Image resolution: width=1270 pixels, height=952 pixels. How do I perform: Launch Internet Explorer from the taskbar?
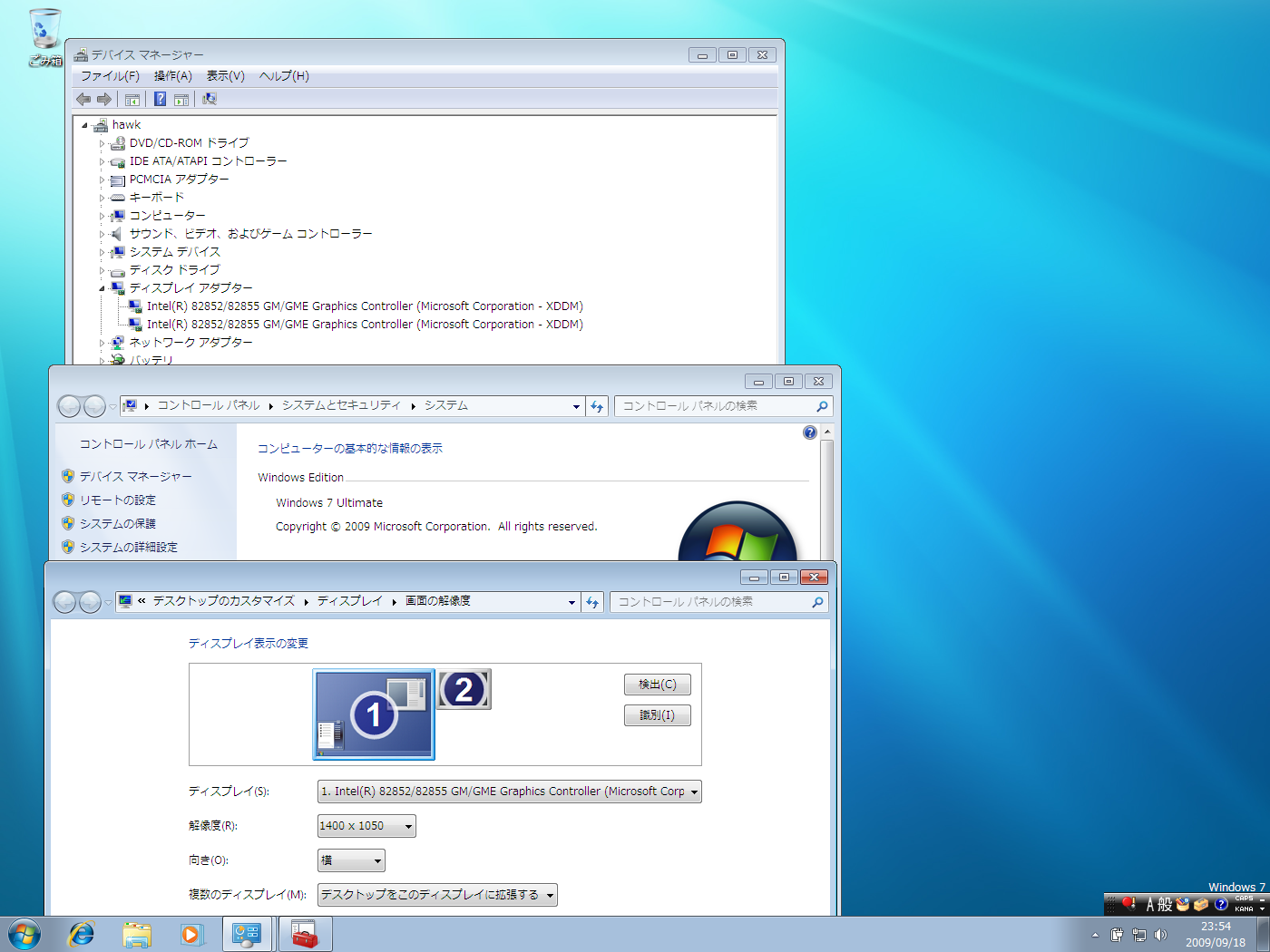coord(82,934)
